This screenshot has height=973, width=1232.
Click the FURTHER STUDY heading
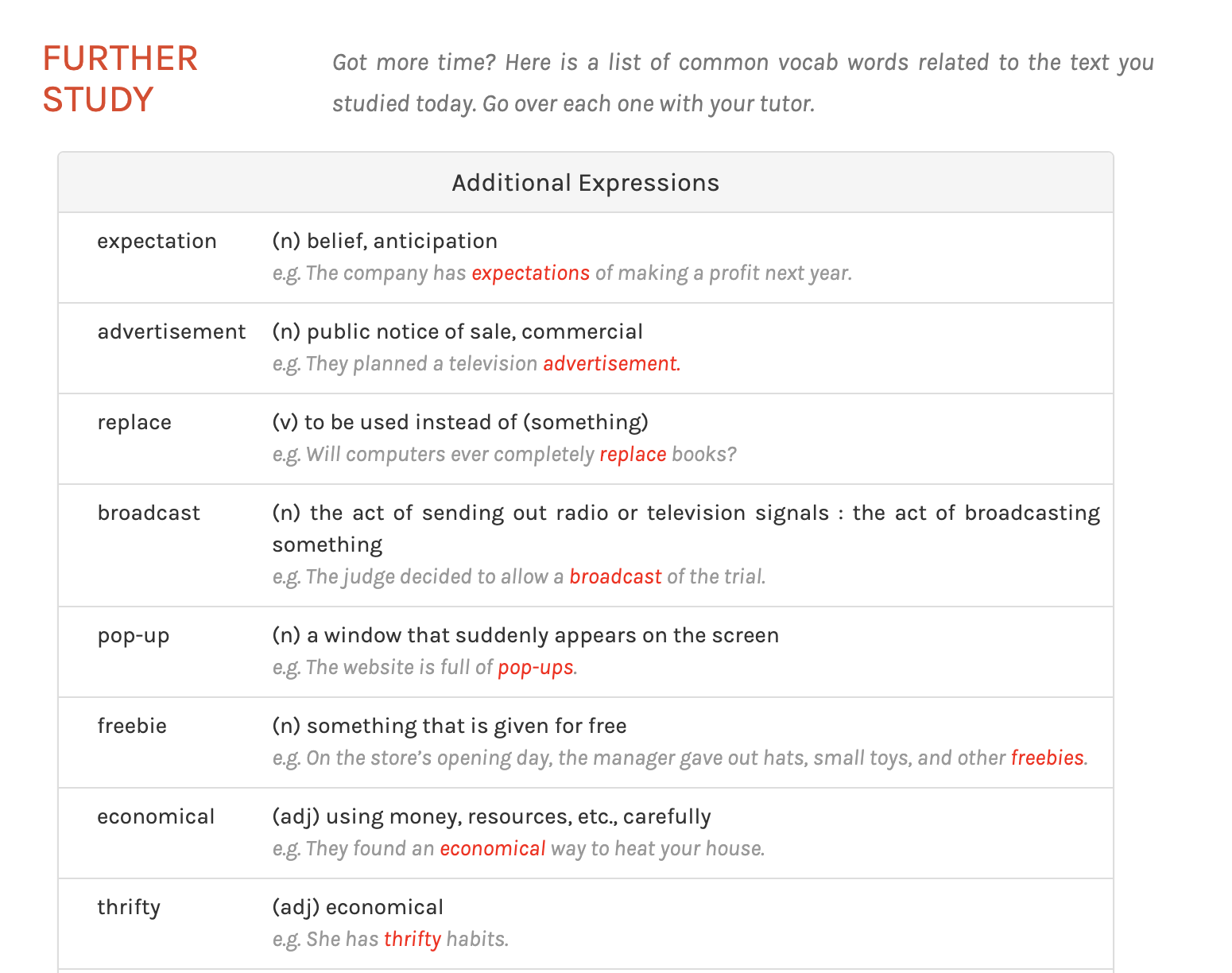coord(120,79)
